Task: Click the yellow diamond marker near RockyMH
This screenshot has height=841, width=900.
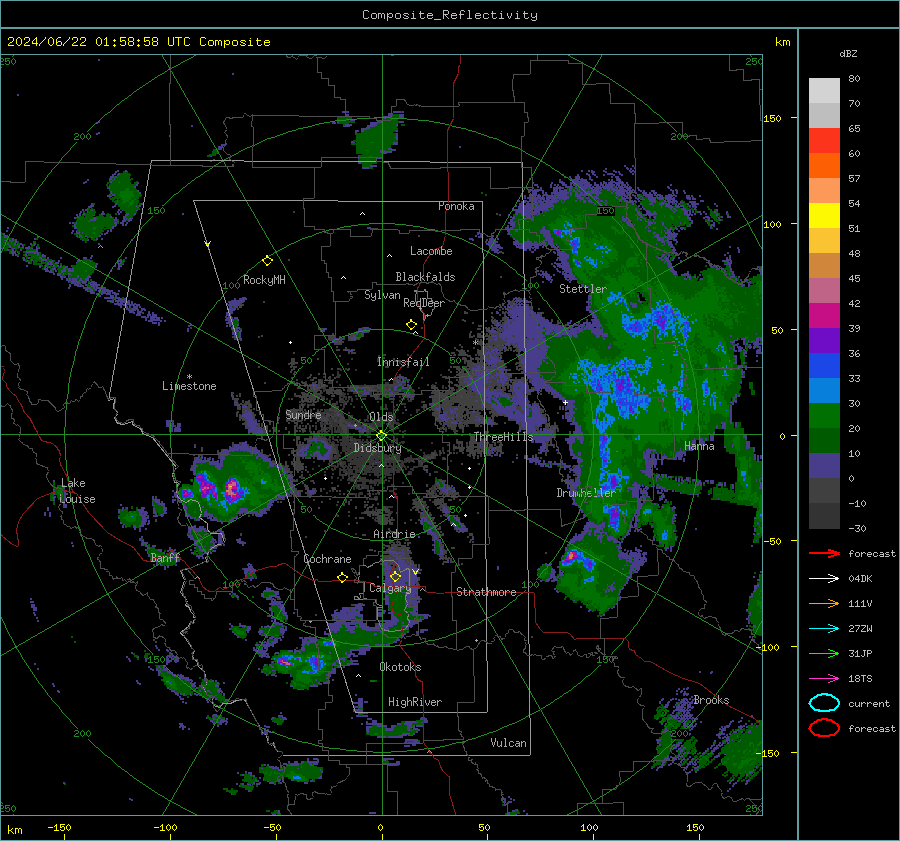Action: coord(267,261)
